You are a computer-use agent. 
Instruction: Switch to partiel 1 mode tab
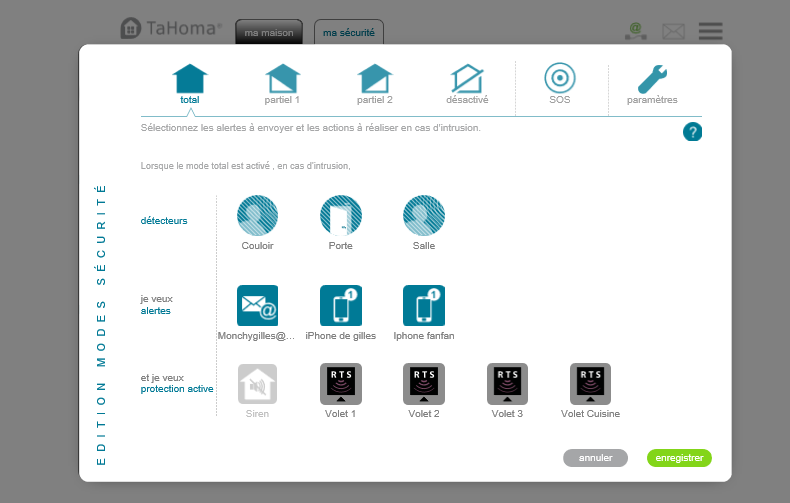point(282,80)
